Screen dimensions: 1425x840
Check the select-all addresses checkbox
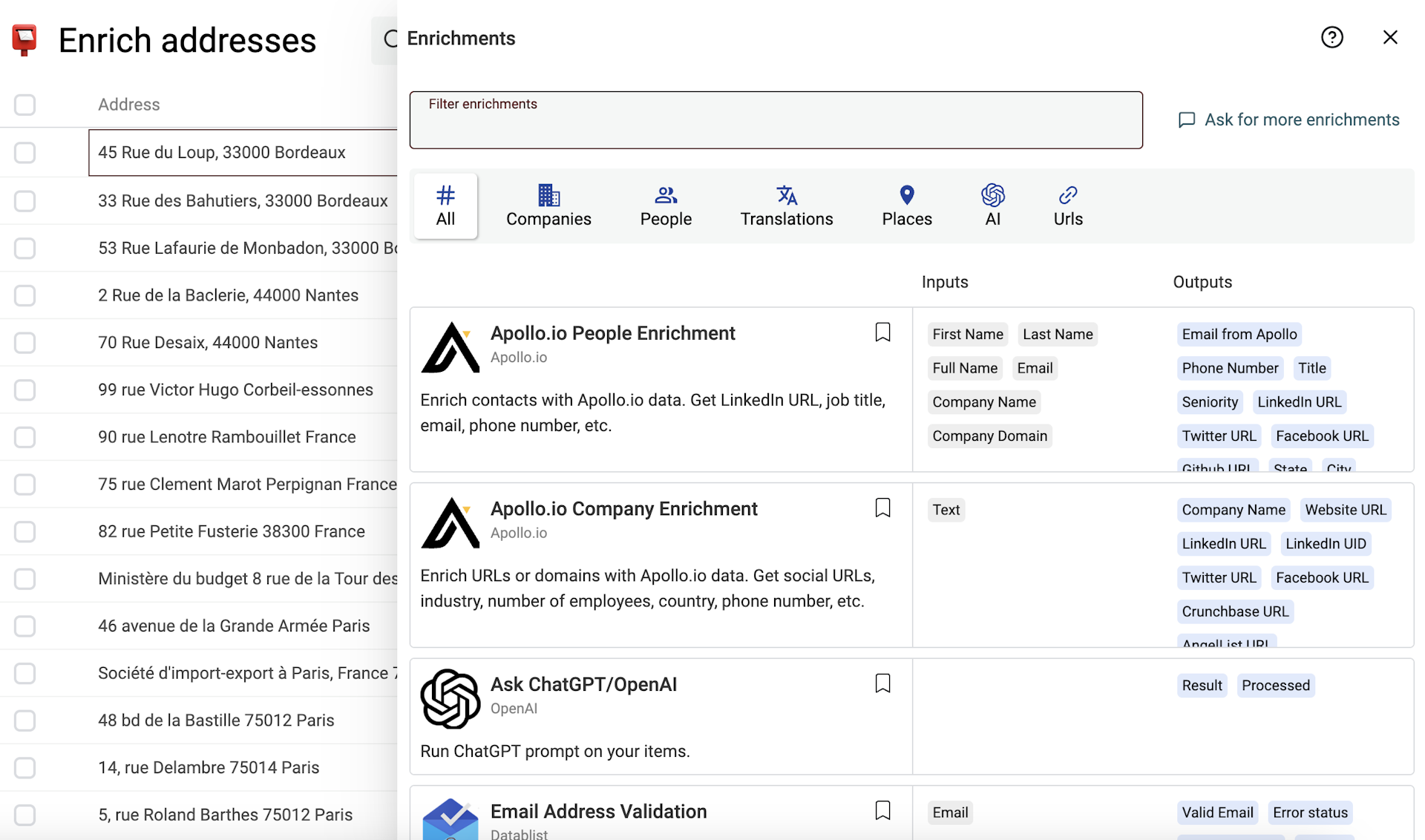pos(24,105)
